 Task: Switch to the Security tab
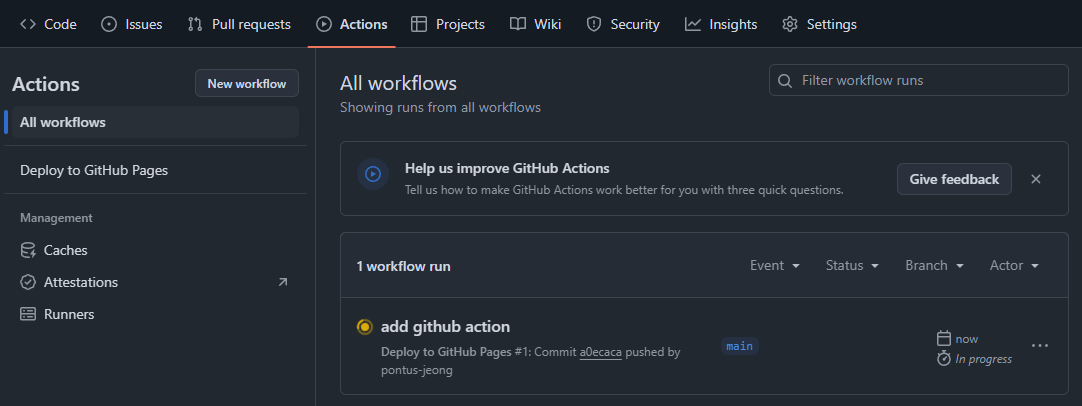click(623, 24)
